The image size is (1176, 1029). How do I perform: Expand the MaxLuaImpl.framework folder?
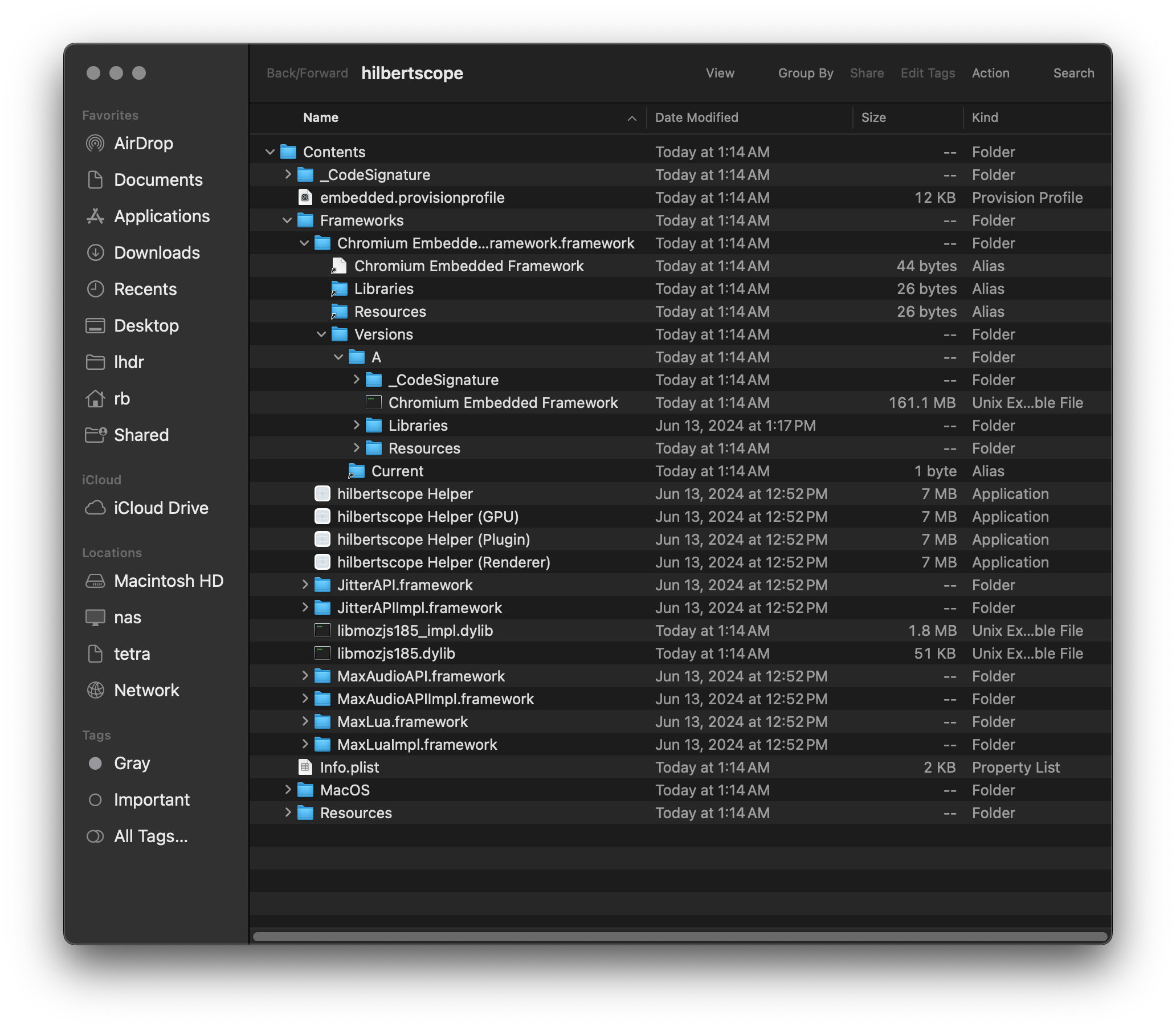pos(305,745)
